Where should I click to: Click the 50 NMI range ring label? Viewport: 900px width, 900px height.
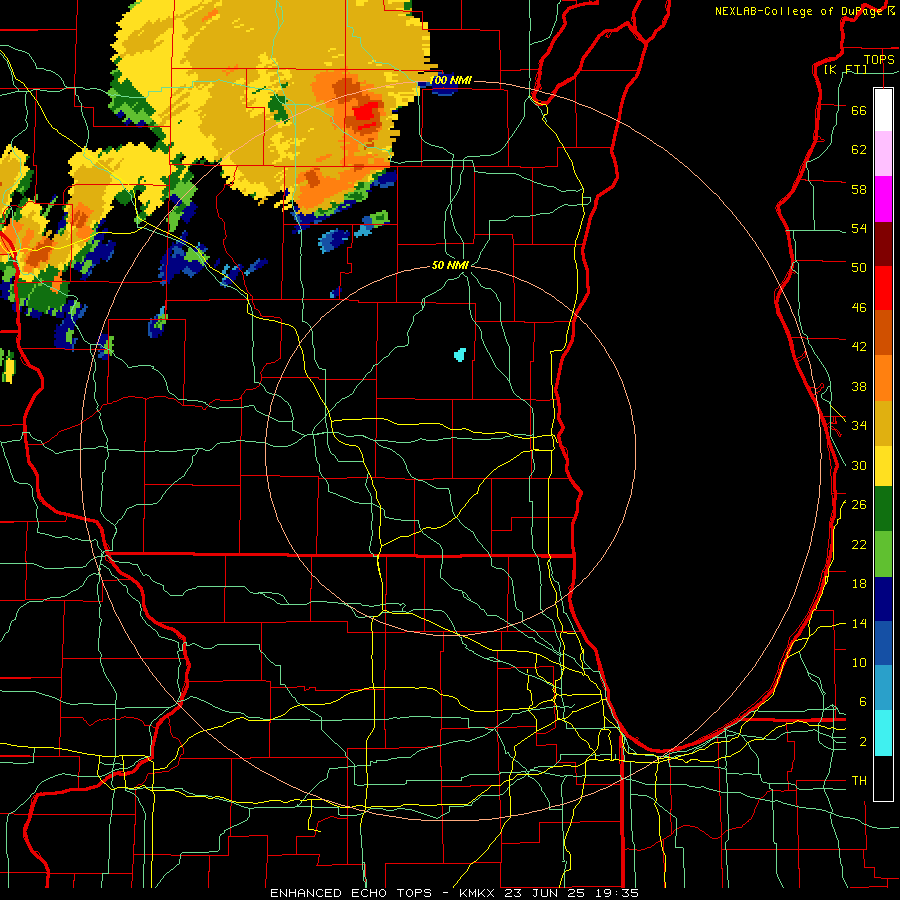click(450, 265)
